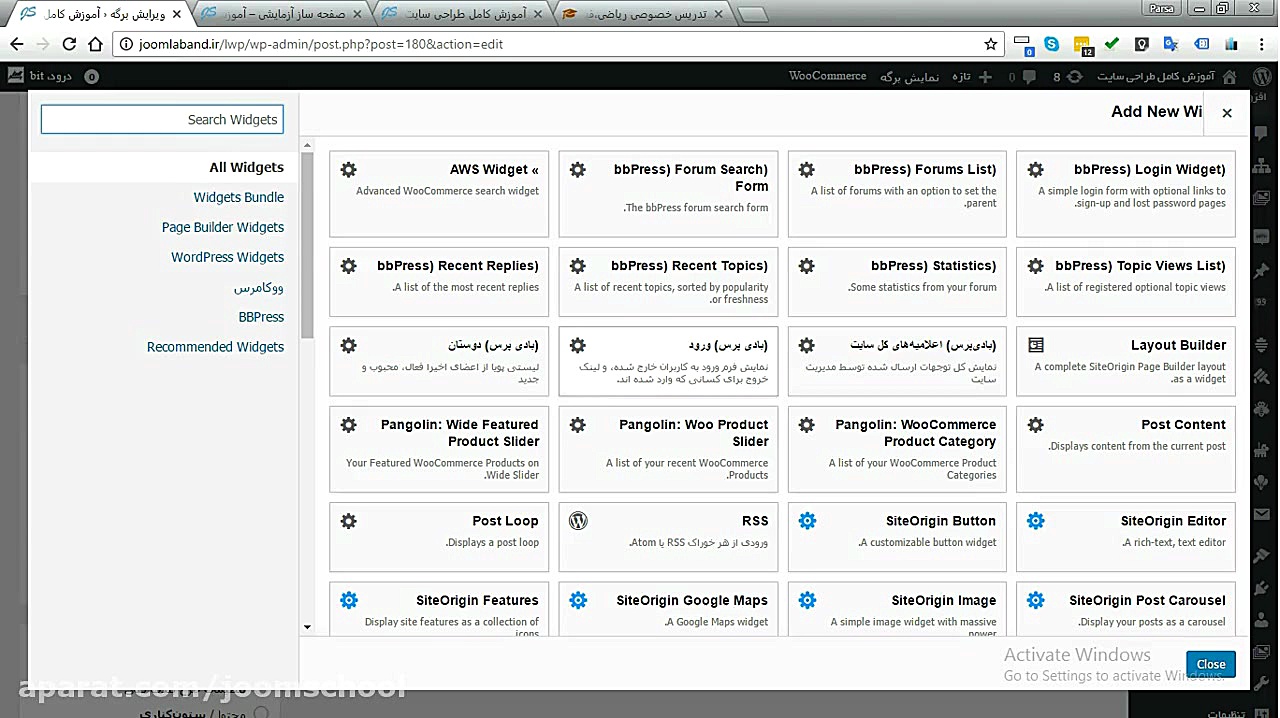Click the widget list scrollbar up arrow
The image size is (1280, 718).
coord(307,145)
